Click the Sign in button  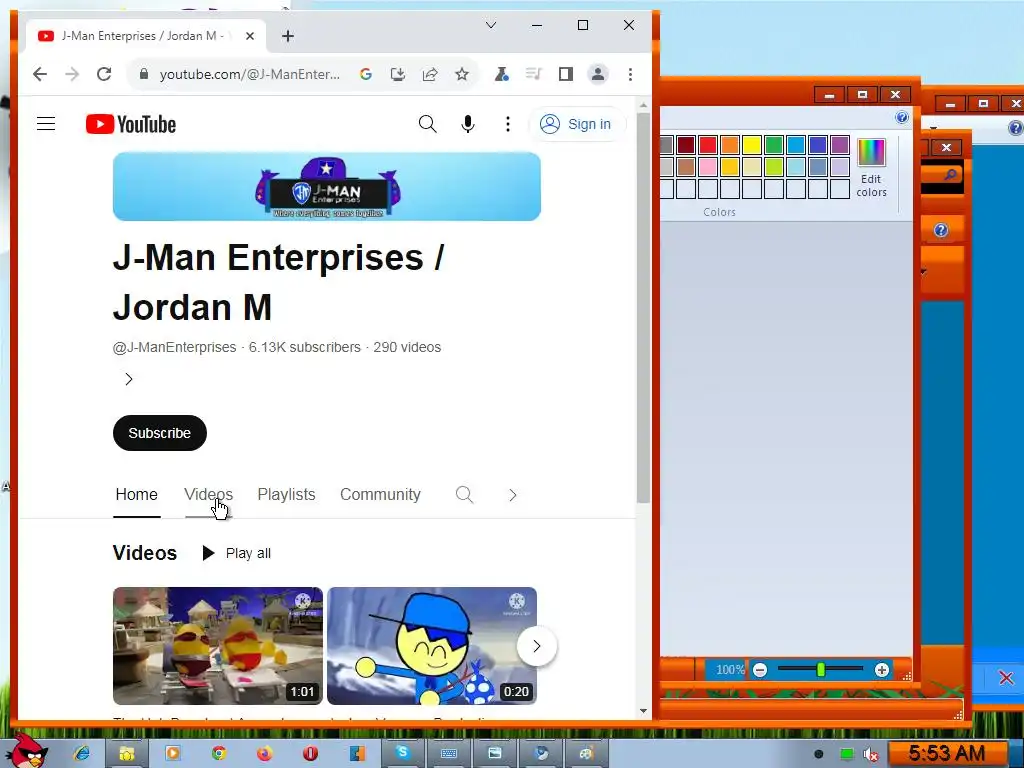coord(576,124)
